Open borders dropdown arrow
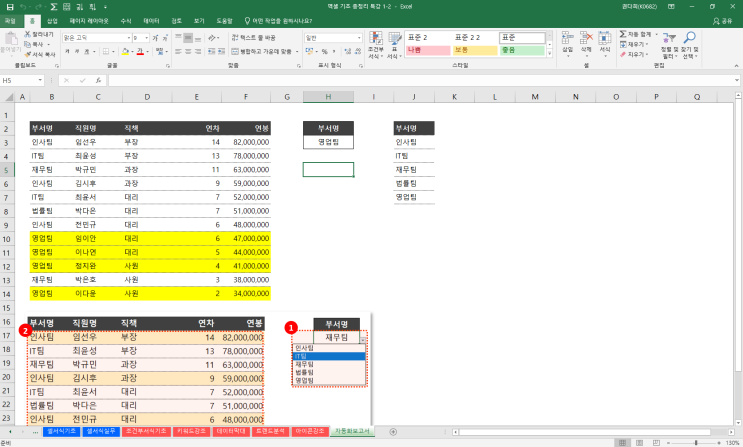The width and height of the screenshot is (743, 447). pos(113,51)
